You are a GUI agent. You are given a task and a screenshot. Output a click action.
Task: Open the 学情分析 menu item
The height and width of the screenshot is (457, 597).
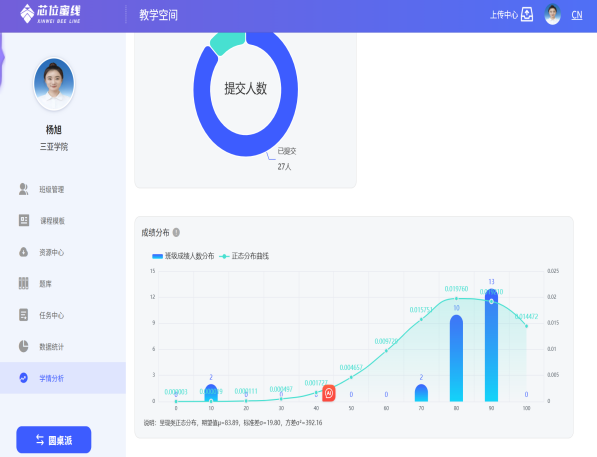click(63, 378)
